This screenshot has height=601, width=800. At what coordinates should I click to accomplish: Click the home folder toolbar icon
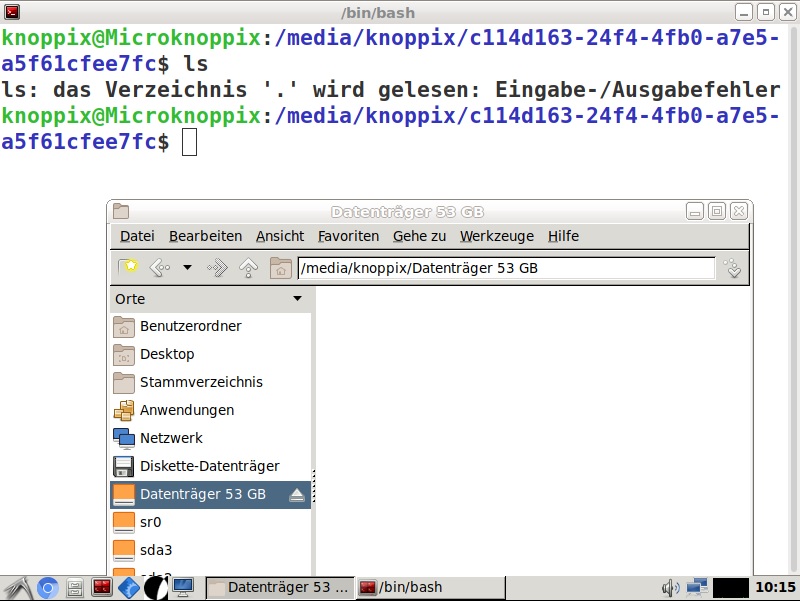point(280,268)
